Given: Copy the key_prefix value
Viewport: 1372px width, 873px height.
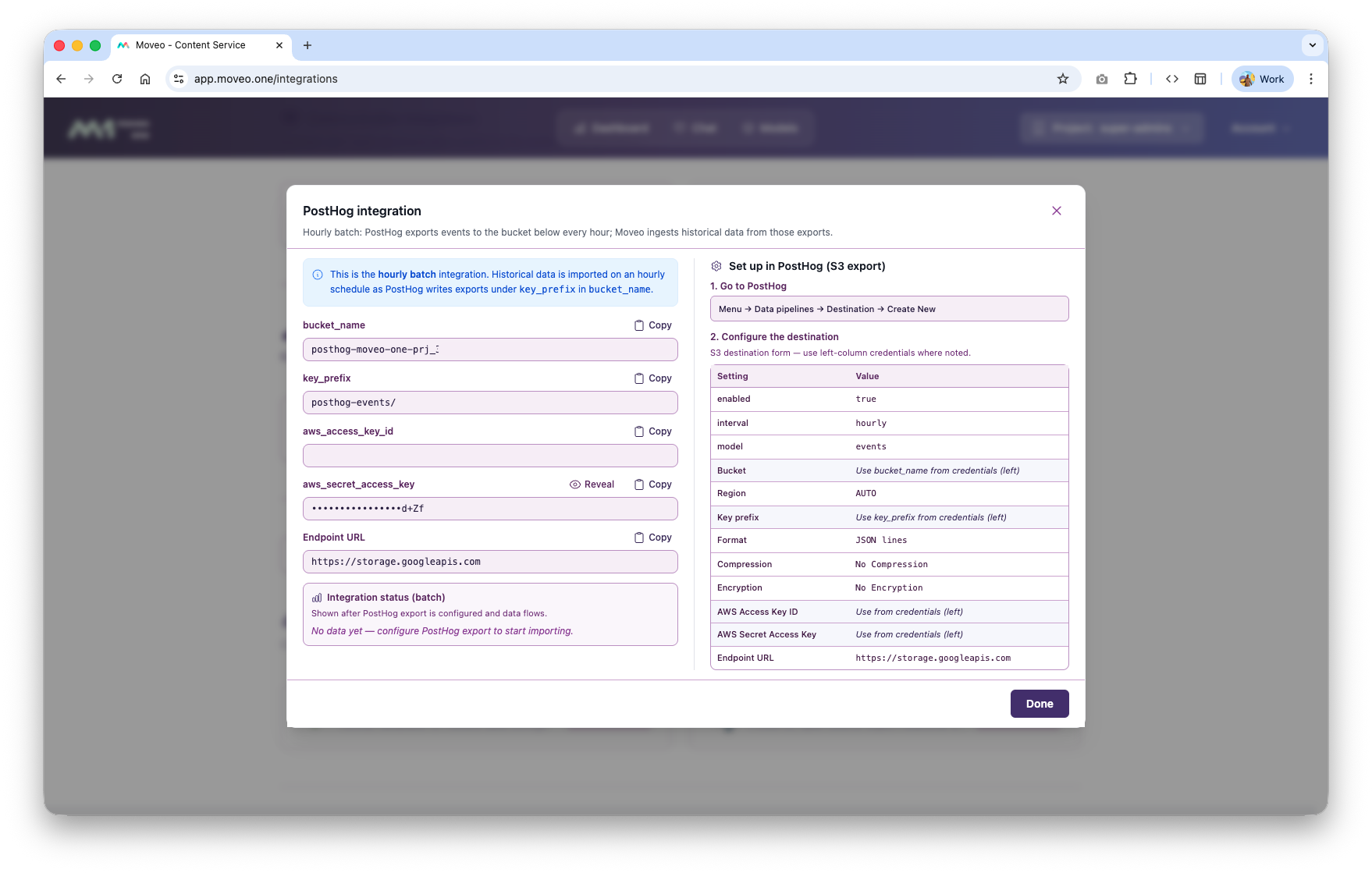Looking at the screenshot, I should coord(653,378).
